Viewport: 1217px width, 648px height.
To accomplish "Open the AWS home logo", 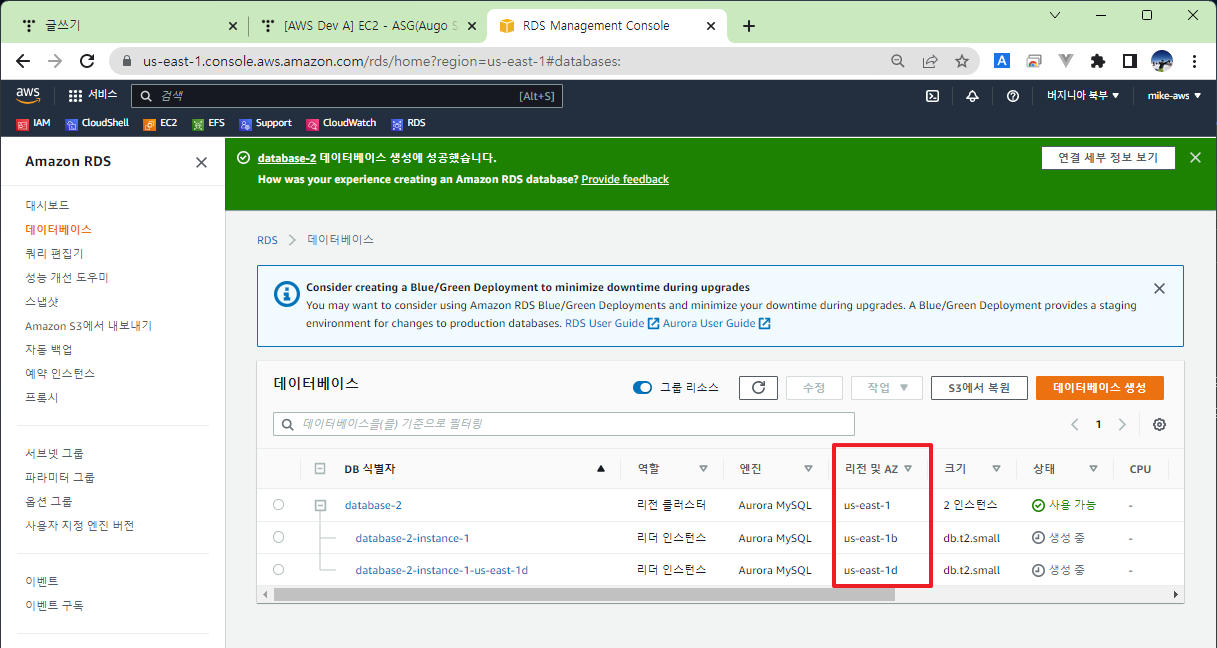I will [28, 95].
